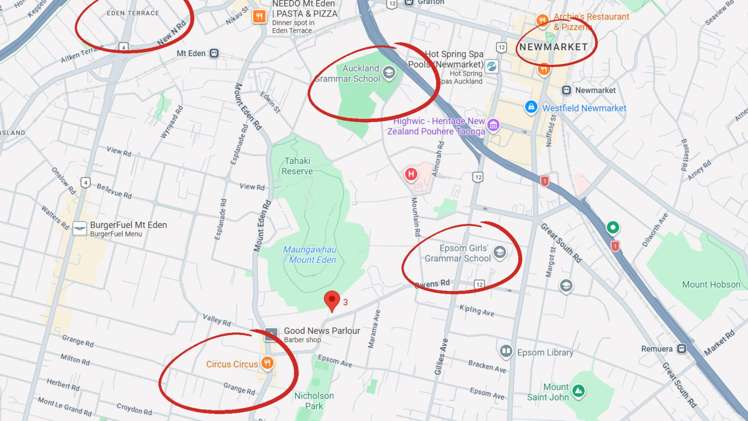
Task: Open the Good News Parlour marker
Action: [271, 334]
